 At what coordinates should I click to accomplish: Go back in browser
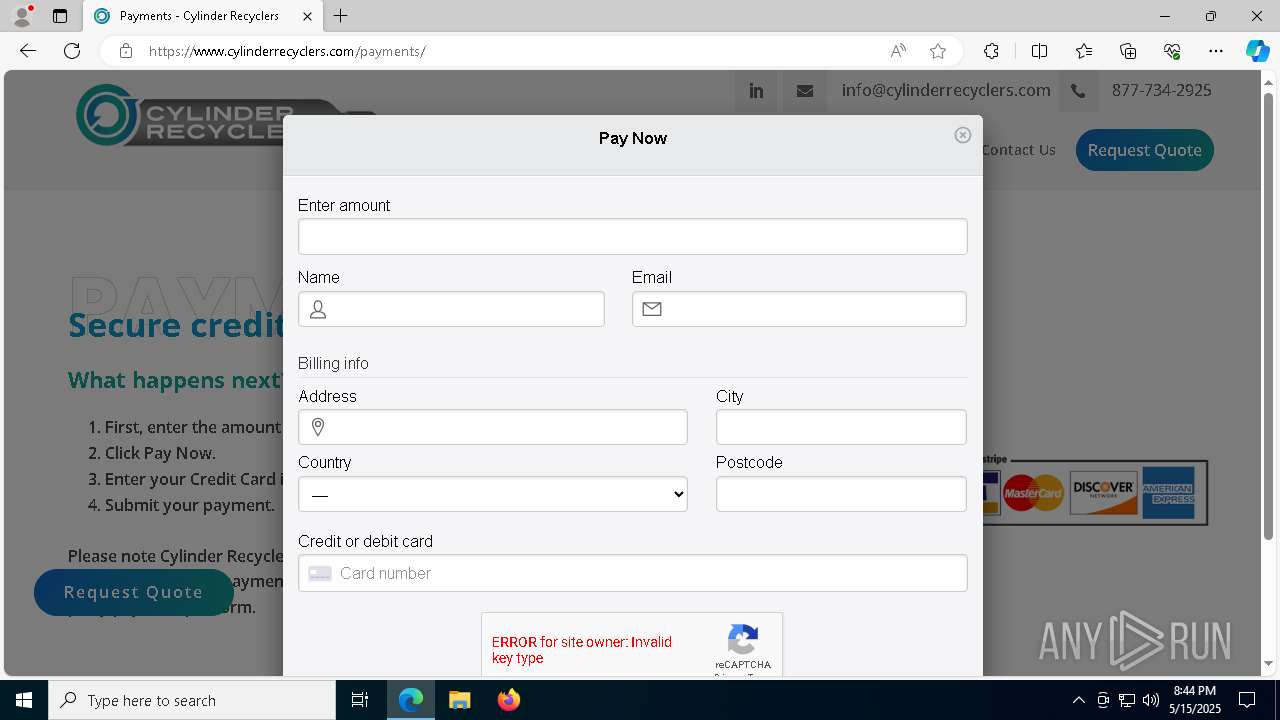[x=28, y=51]
